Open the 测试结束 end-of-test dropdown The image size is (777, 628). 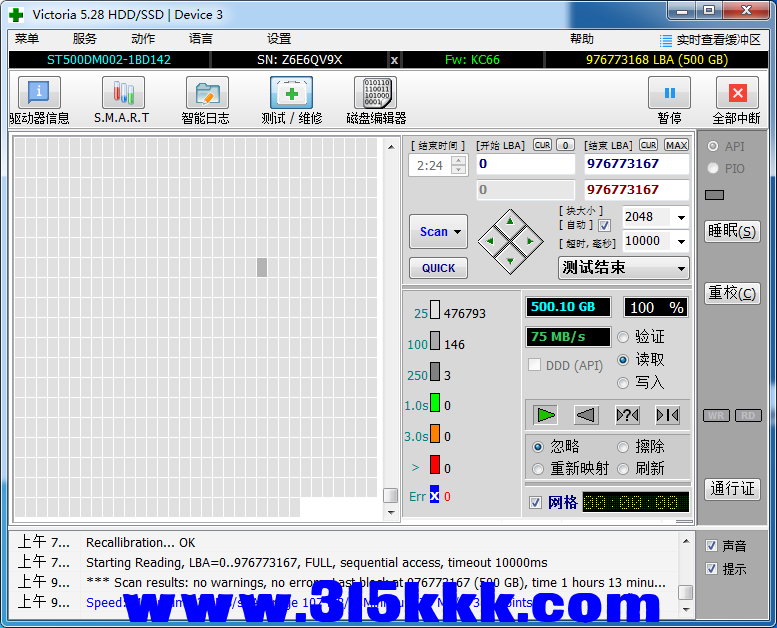coord(623,268)
